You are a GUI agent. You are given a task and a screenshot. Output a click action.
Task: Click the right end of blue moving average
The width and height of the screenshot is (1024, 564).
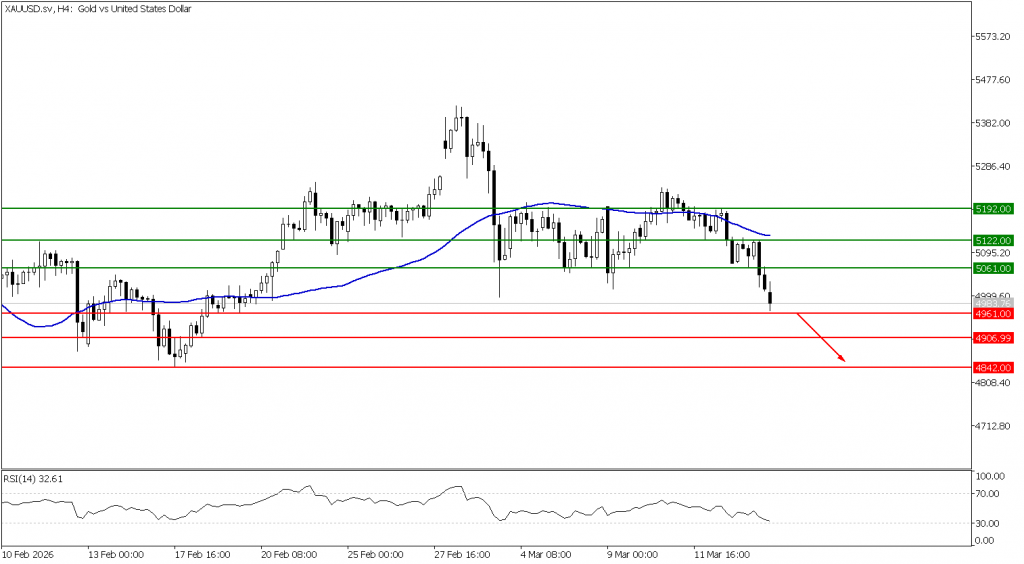click(x=767, y=235)
